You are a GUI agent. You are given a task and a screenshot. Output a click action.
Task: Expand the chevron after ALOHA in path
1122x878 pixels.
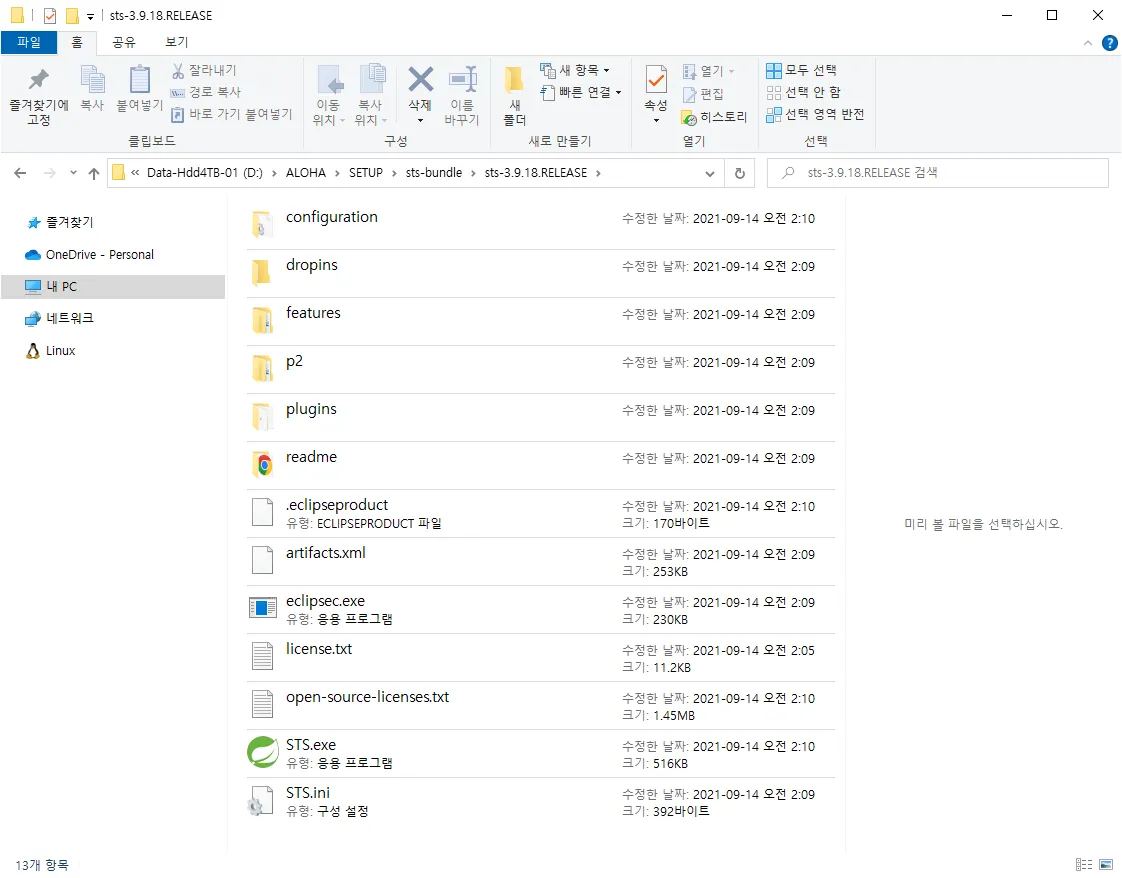click(338, 173)
